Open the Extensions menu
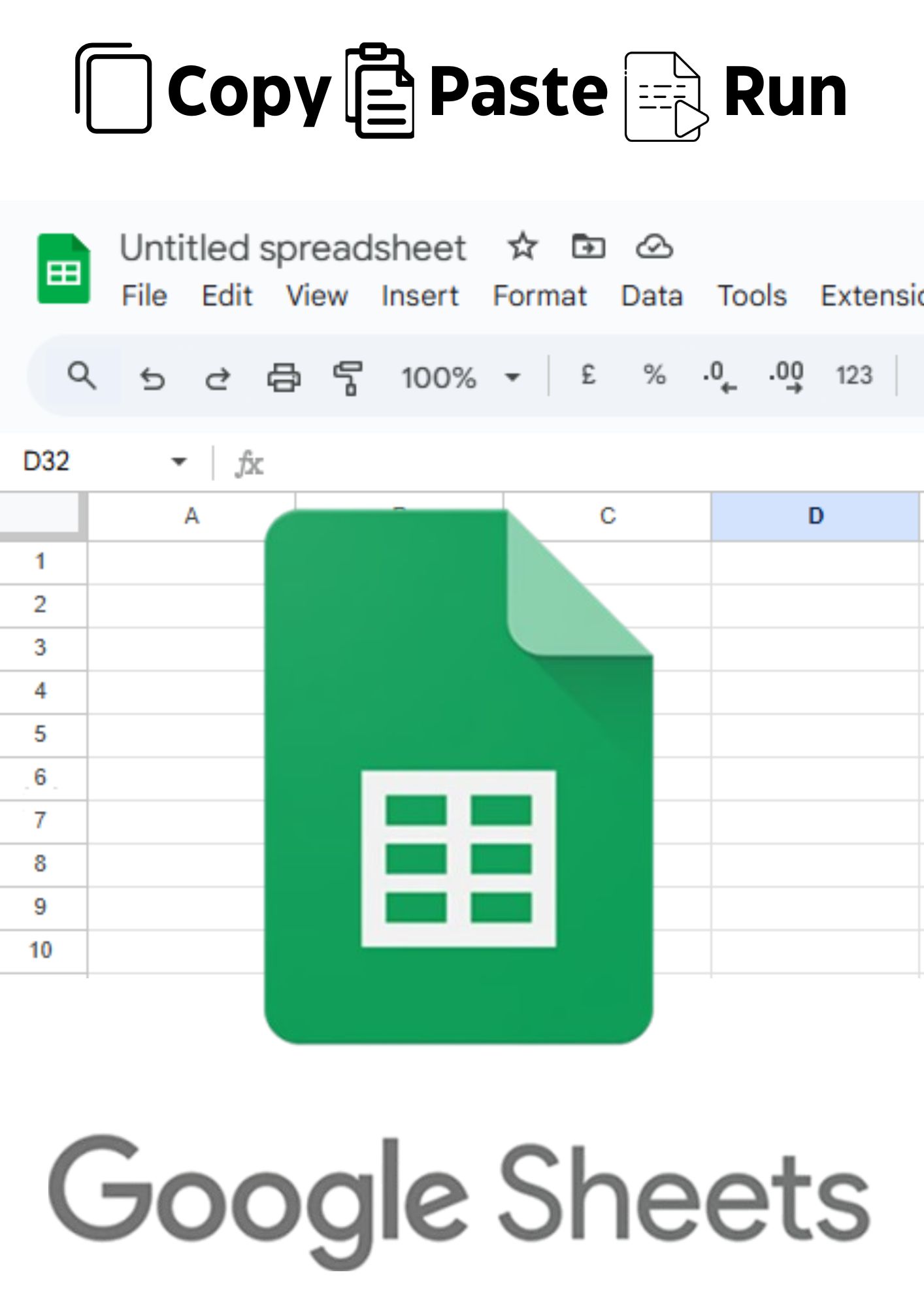The width and height of the screenshot is (924, 1307). tap(872, 296)
